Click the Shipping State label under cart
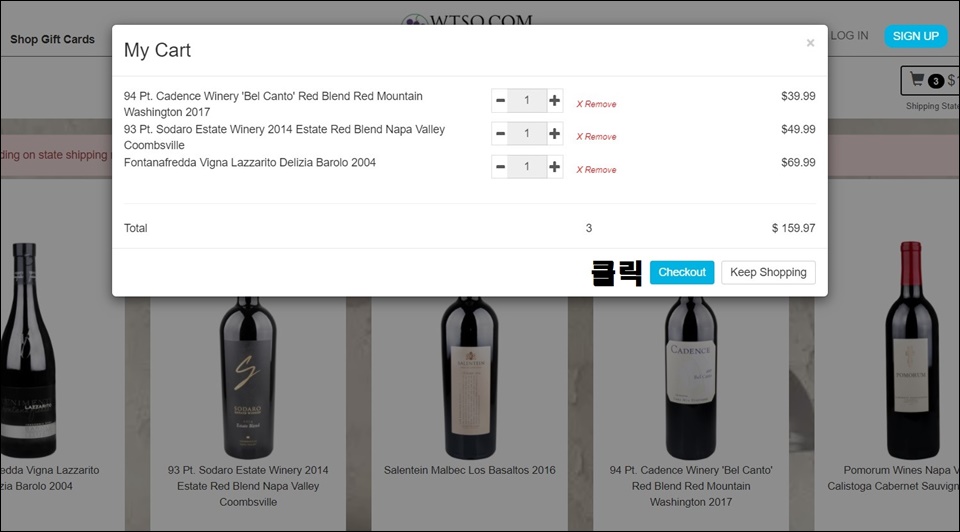The height and width of the screenshot is (532, 960). 932,106
